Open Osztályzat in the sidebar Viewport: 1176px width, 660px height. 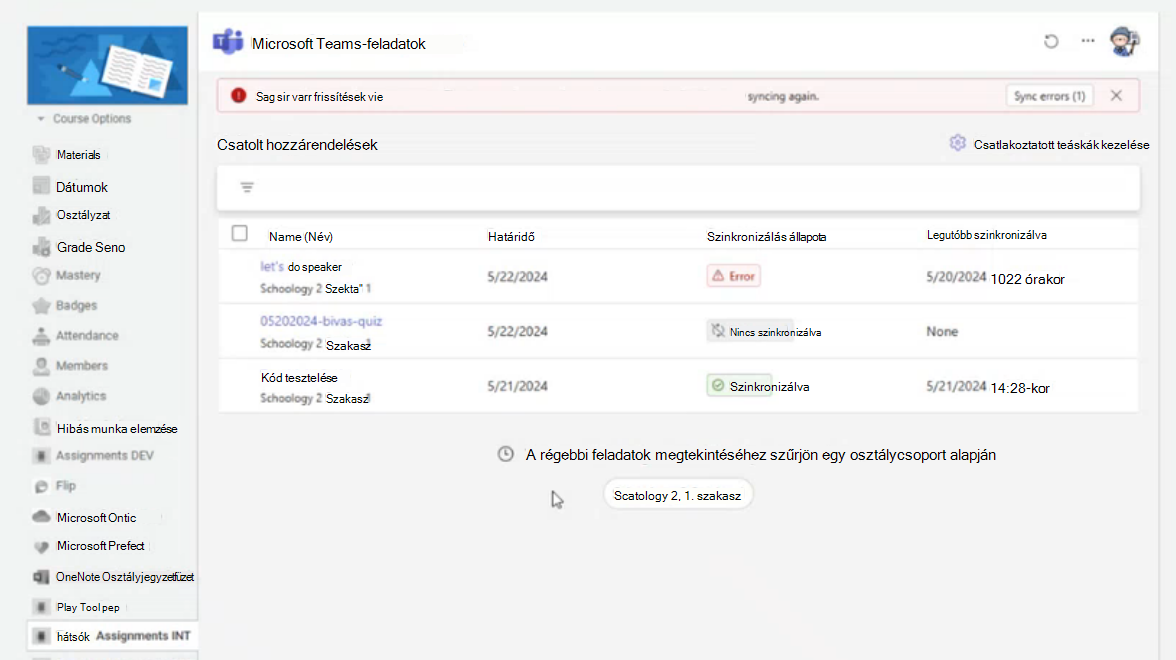(x=83, y=215)
